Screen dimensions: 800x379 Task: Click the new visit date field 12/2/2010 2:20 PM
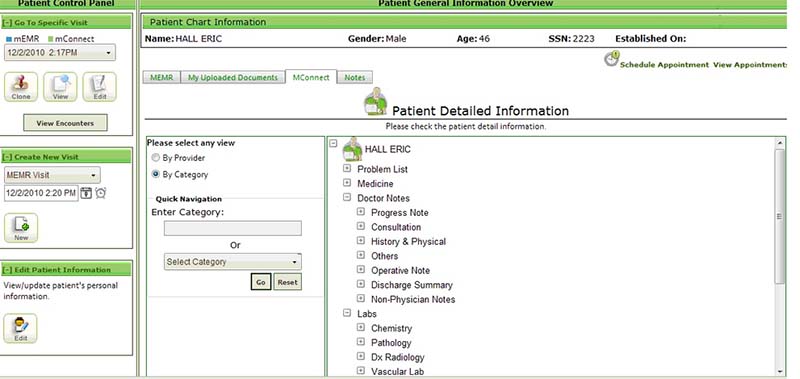pos(41,193)
